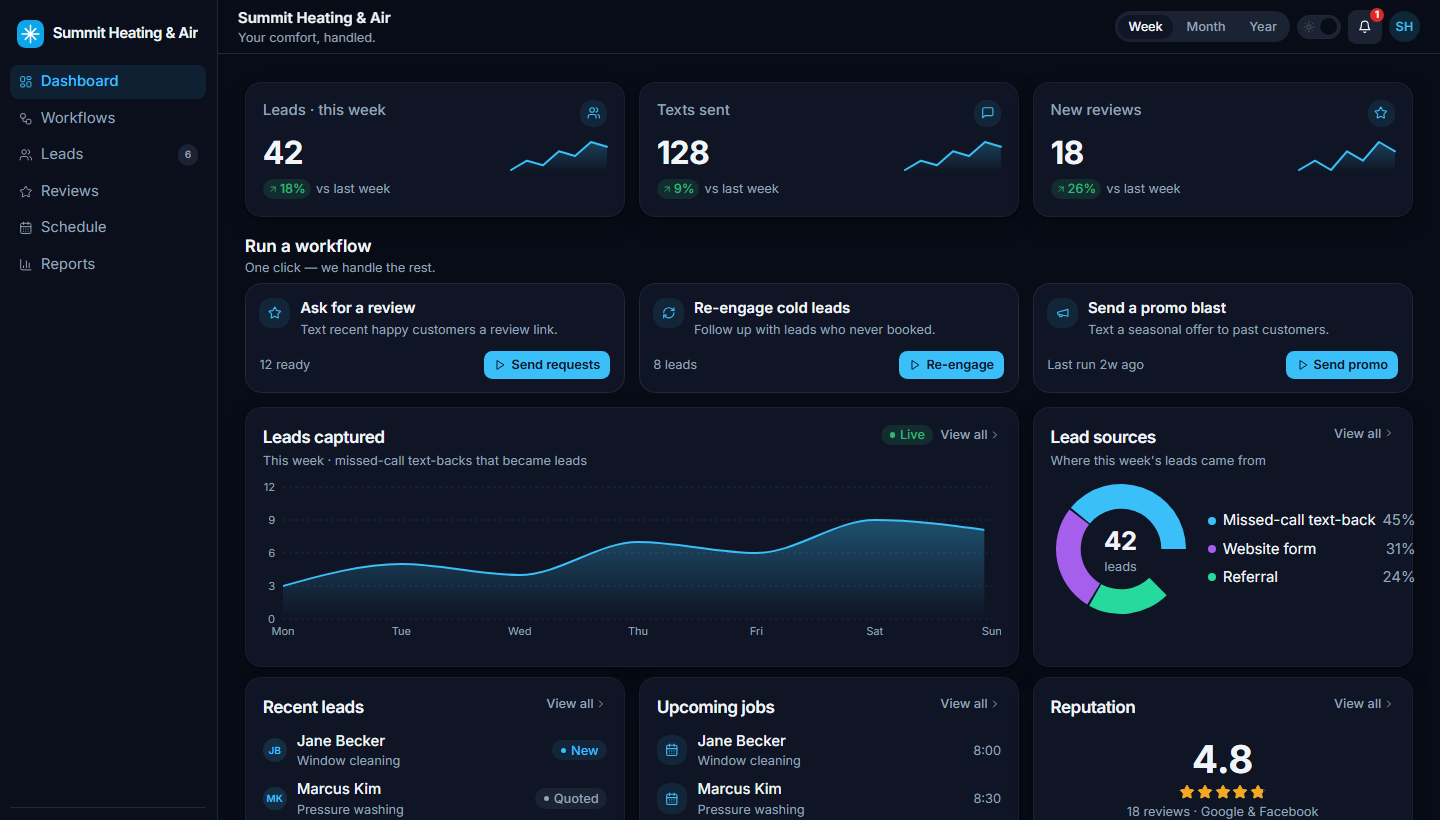The height and width of the screenshot is (820, 1440).
Task: Click the five-star rating under 4.8
Action: [1222, 792]
